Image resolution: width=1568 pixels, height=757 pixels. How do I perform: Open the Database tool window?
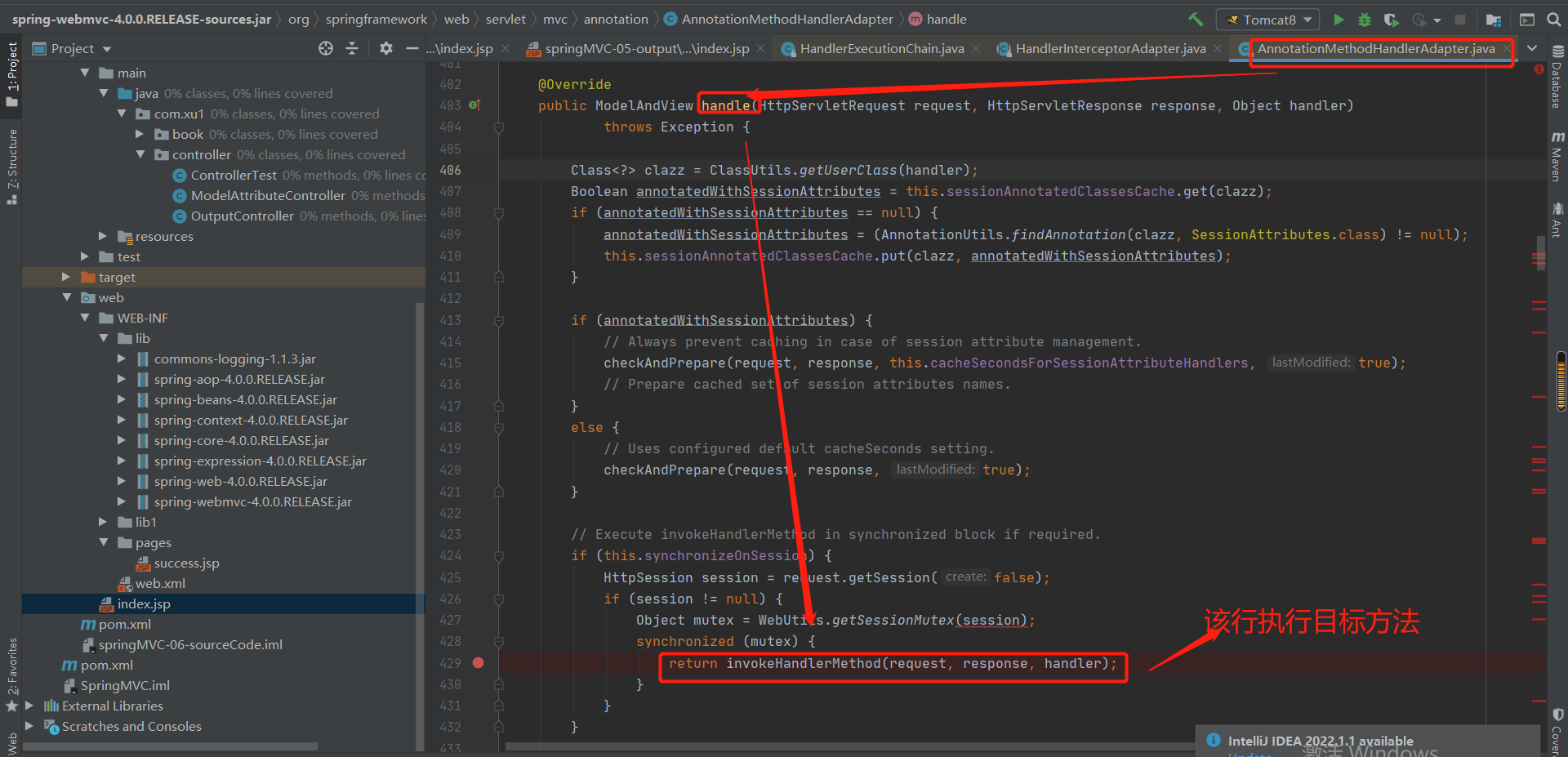point(1557,77)
